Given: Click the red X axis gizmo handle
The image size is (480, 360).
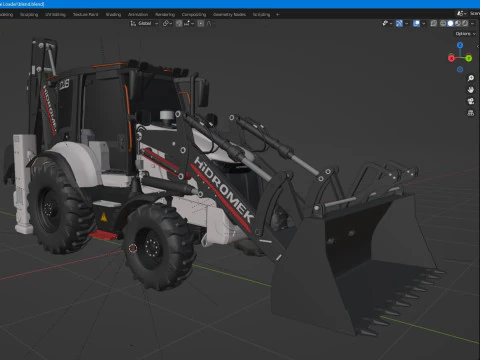Looking at the screenshot, I should point(451,58).
